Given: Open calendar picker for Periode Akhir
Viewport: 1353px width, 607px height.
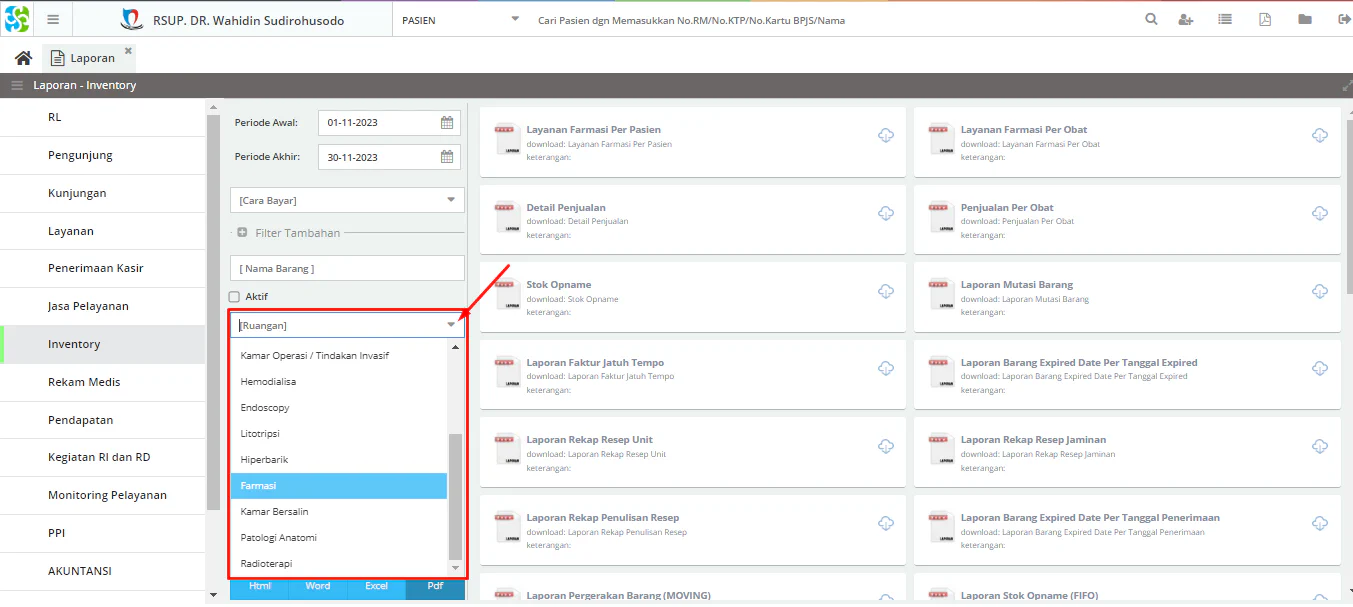Looking at the screenshot, I should (x=447, y=157).
